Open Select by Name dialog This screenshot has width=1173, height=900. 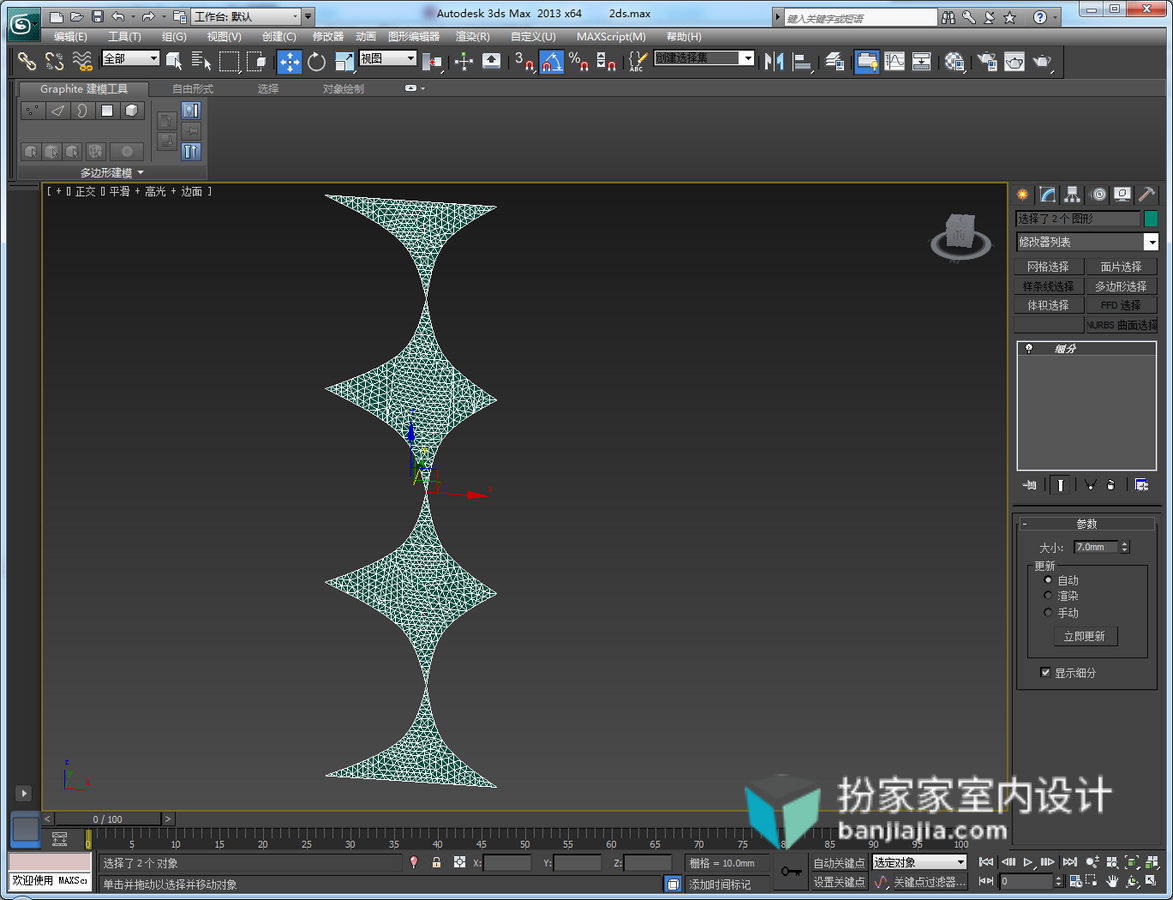tap(201, 61)
